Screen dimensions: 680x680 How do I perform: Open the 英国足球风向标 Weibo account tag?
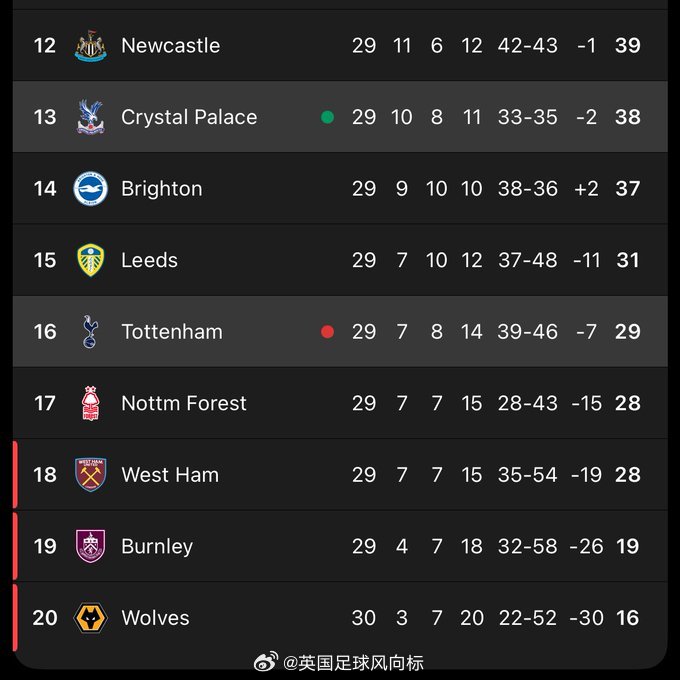pos(353,662)
